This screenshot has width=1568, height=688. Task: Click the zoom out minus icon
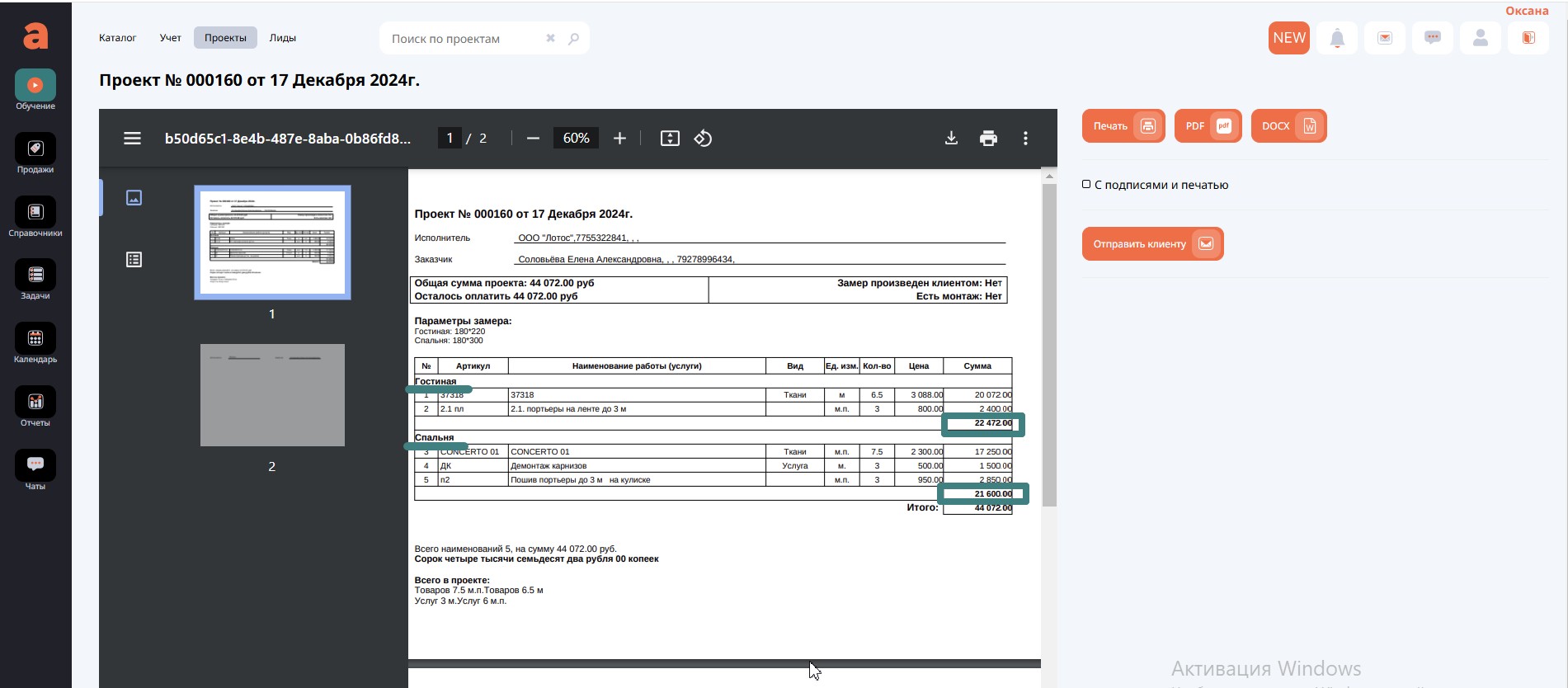[x=533, y=139]
